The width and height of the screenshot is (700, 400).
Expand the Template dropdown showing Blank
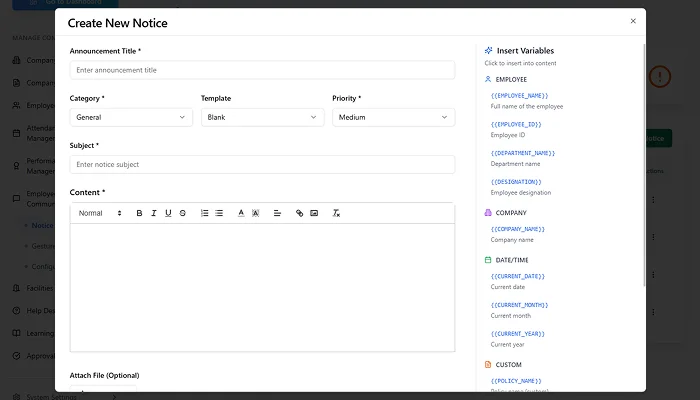(262, 117)
